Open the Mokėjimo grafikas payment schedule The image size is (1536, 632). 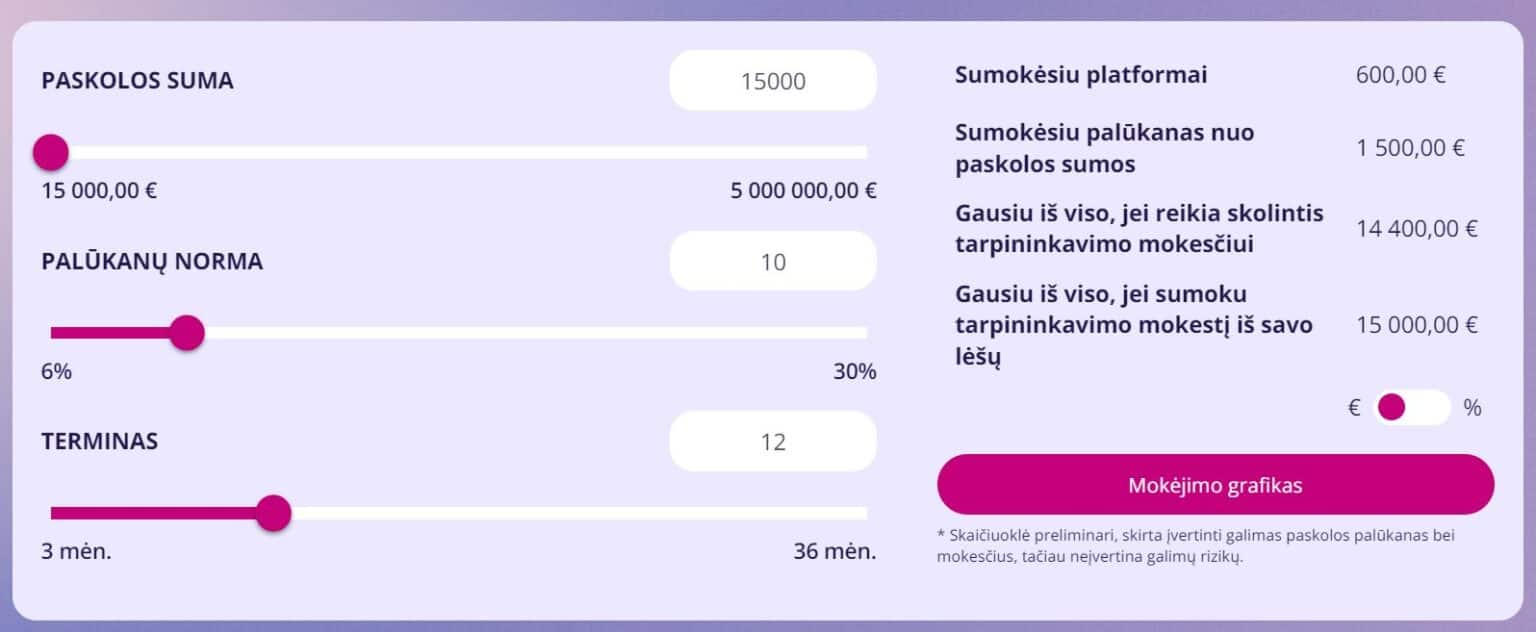click(x=1215, y=485)
